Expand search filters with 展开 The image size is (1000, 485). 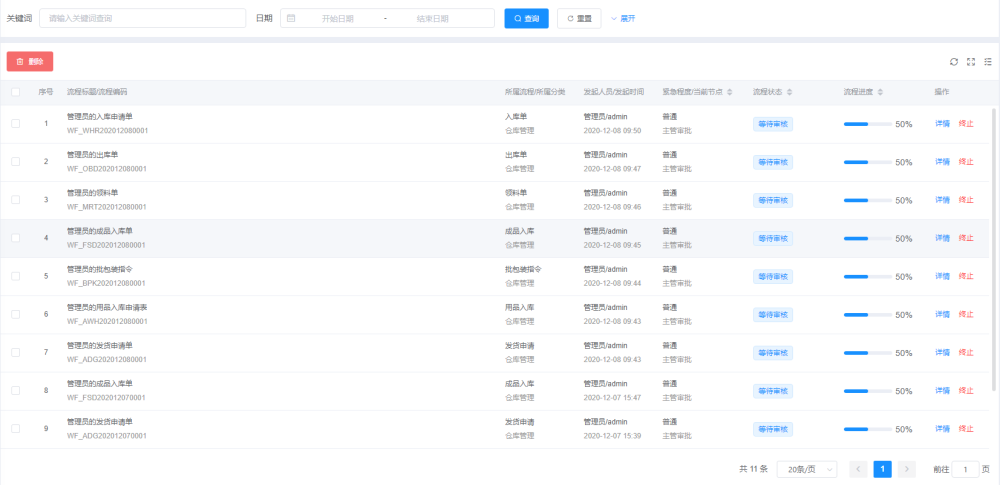[623, 19]
